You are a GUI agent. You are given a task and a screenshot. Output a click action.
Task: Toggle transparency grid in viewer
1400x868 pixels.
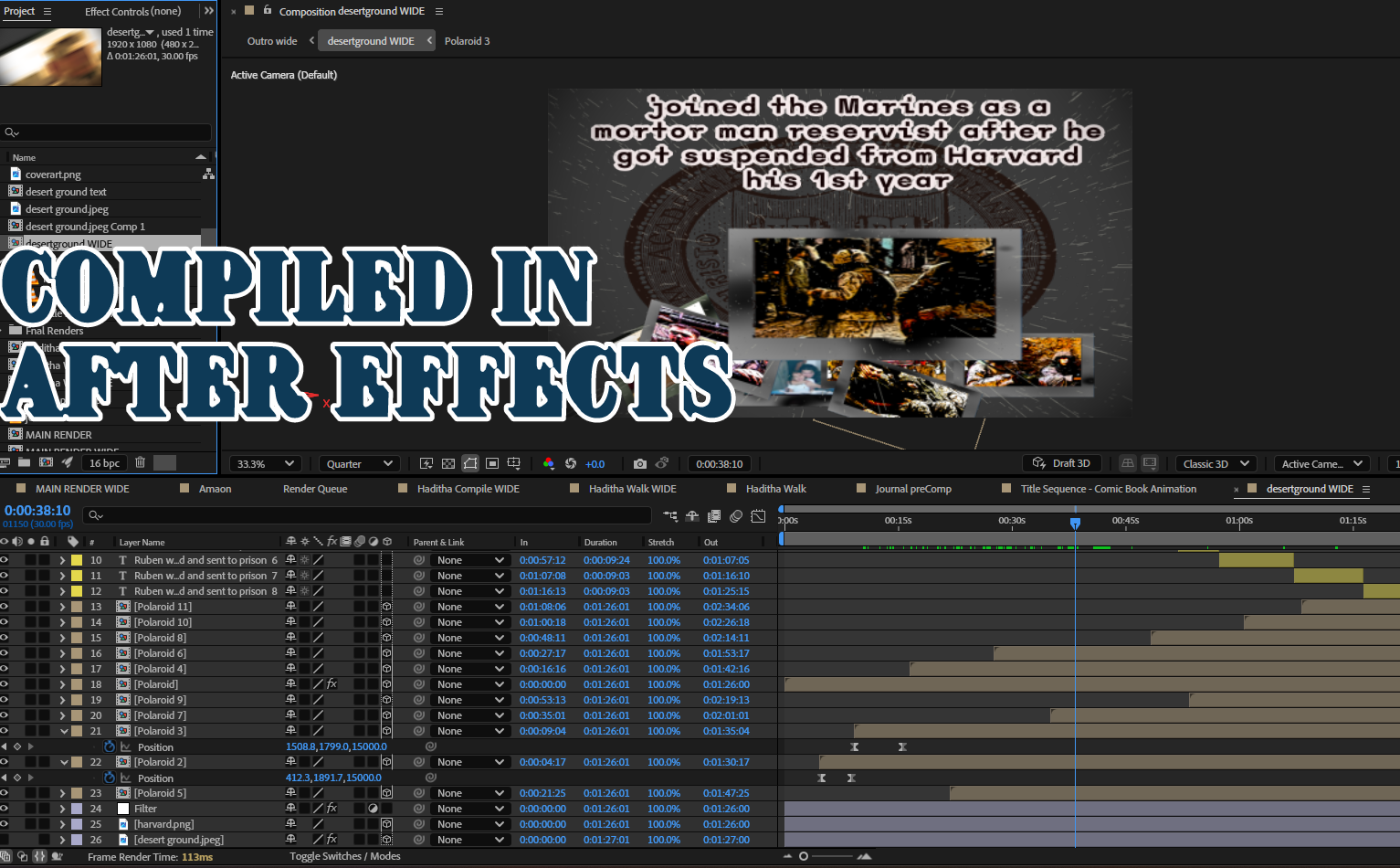(448, 463)
